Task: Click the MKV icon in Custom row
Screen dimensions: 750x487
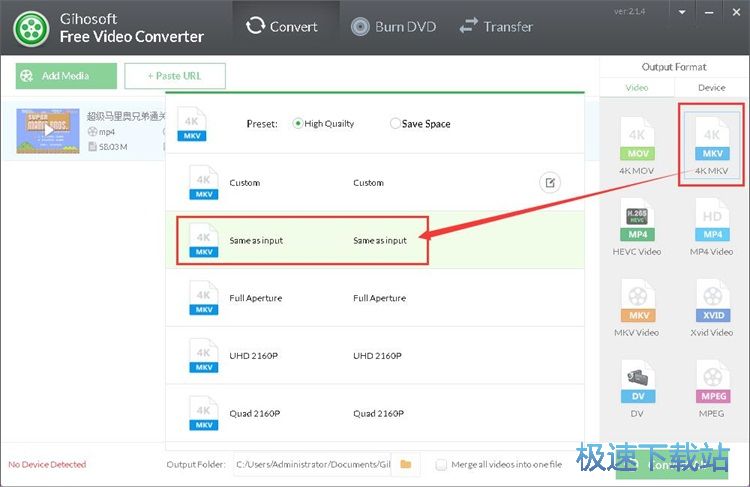Action: (204, 182)
